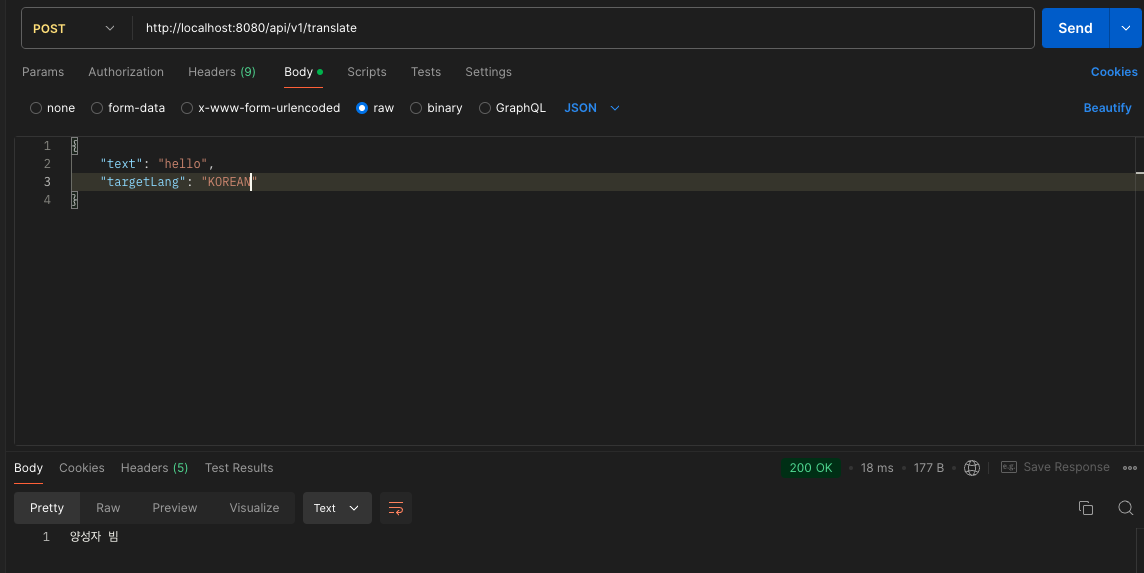The height and width of the screenshot is (573, 1144).
Task: Open the Settings tab
Action: click(x=488, y=72)
